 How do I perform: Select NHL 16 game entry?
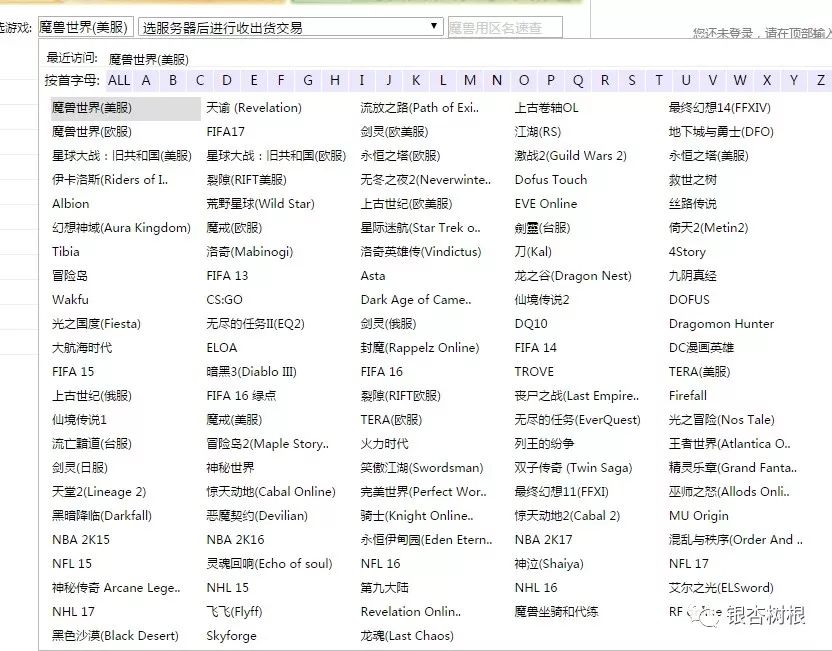click(x=536, y=587)
